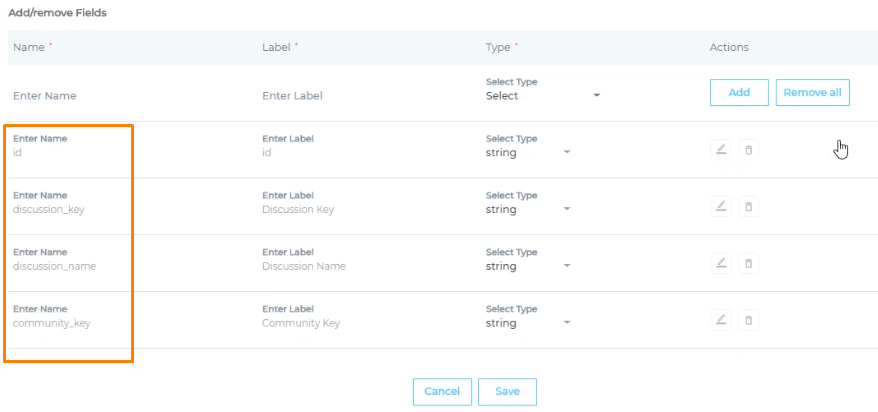Edit the discussion_key field row
The width and height of the screenshot is (878, 412).
coord(721,207)
